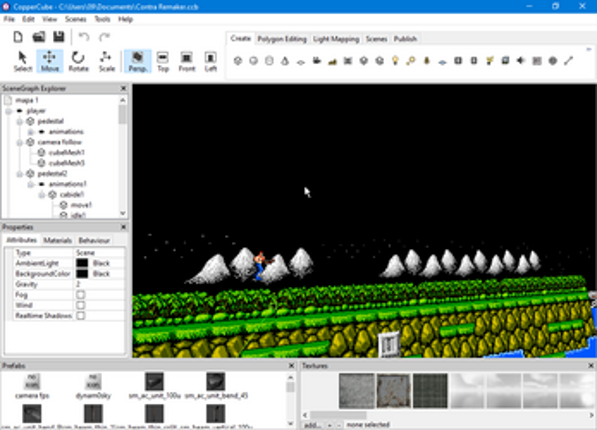The width and height of the screenshot is (597, 430).
Task: Collapse the pedestal tree node
Action: [x=19, y=121]
